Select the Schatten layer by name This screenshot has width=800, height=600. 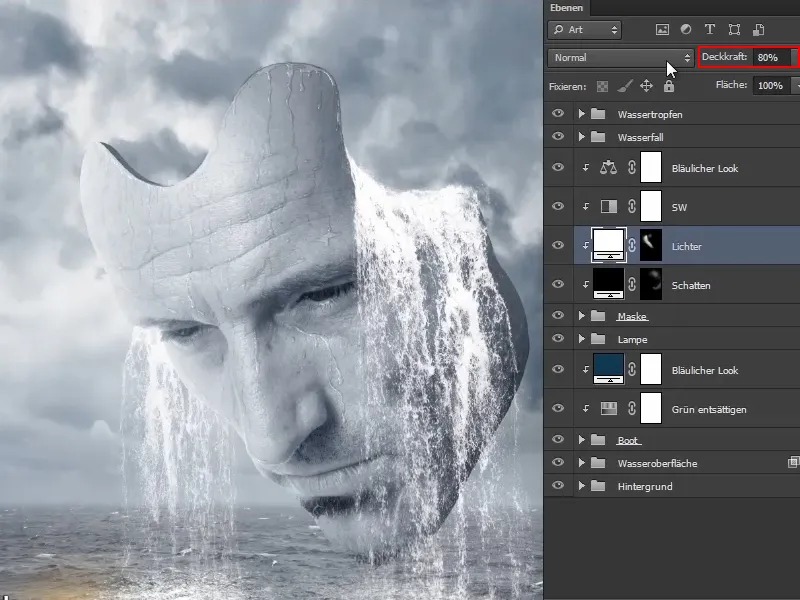tap(691, 286)
